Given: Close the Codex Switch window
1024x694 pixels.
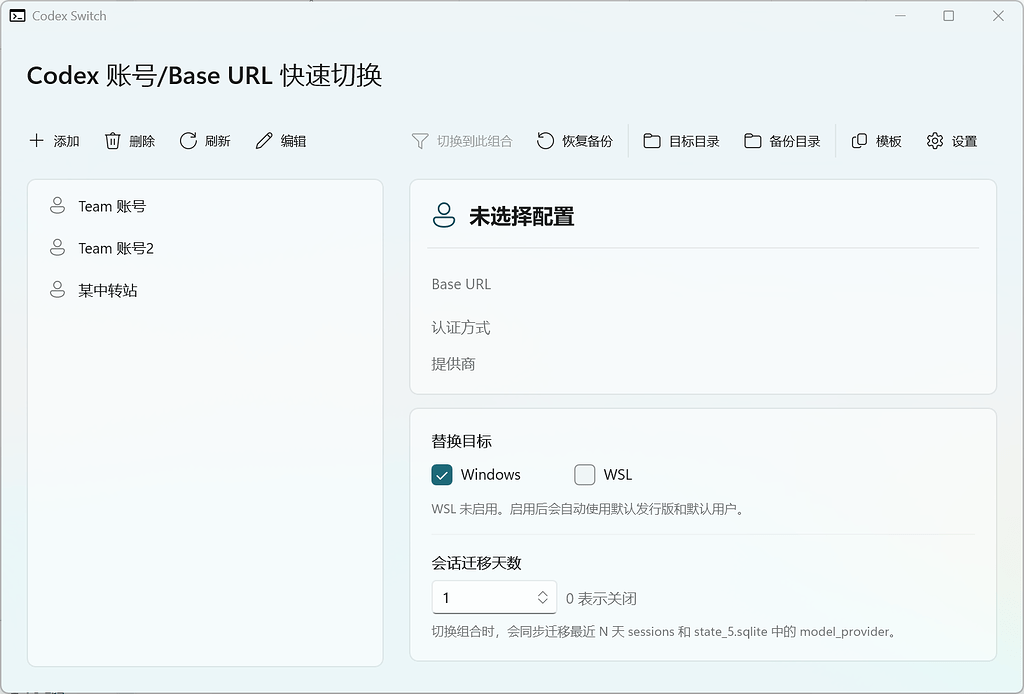Looking at the screenshot, I should [998, 16].
